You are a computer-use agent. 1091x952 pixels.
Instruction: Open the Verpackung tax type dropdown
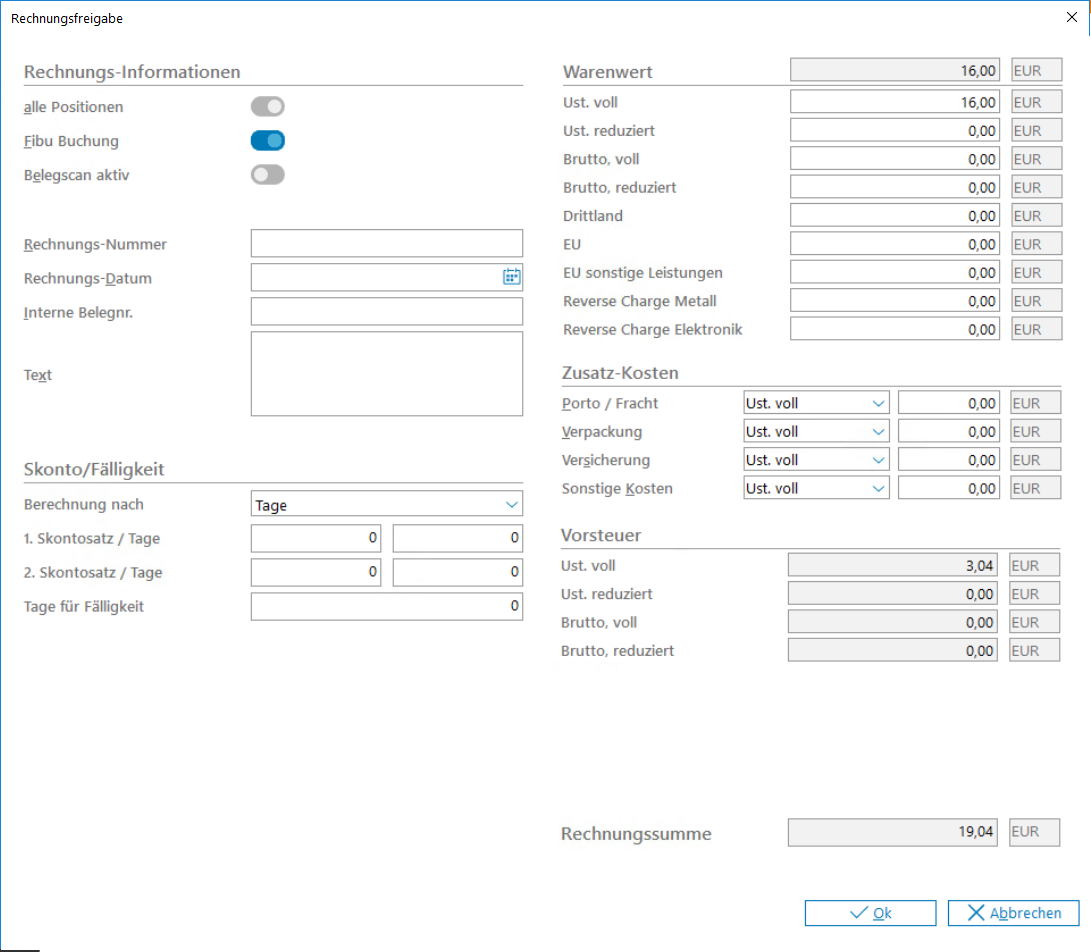[816, 432]
